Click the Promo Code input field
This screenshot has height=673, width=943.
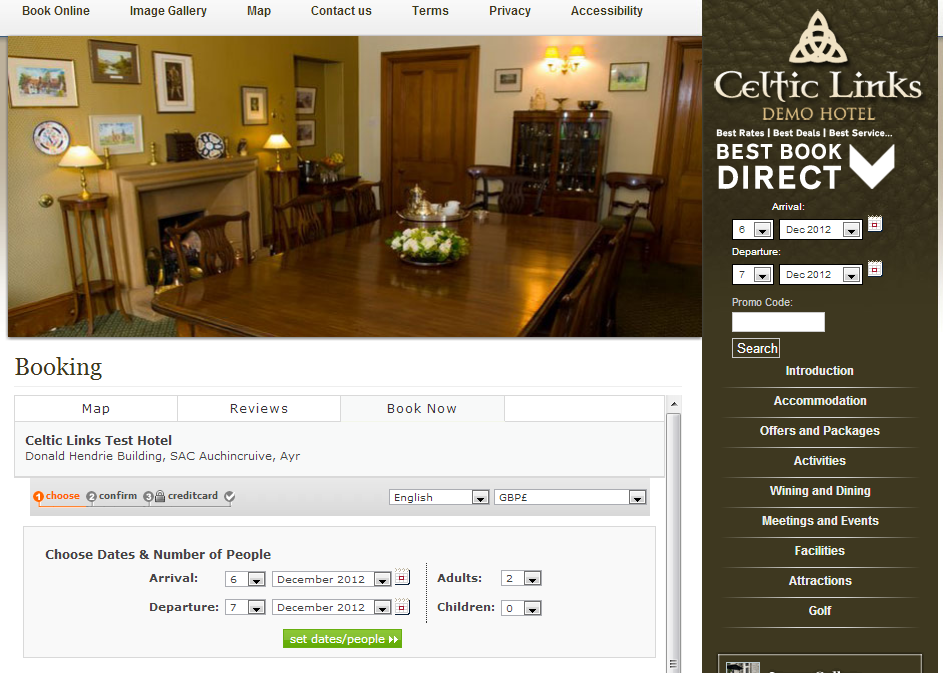pyautogui.click(x=778, y=322)
